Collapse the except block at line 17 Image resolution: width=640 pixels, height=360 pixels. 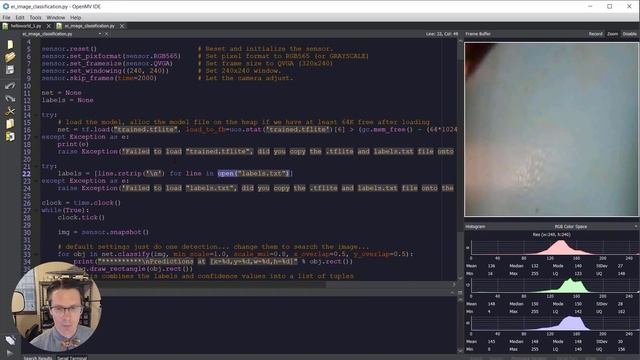pyautogui.click(x=36, y=137)
